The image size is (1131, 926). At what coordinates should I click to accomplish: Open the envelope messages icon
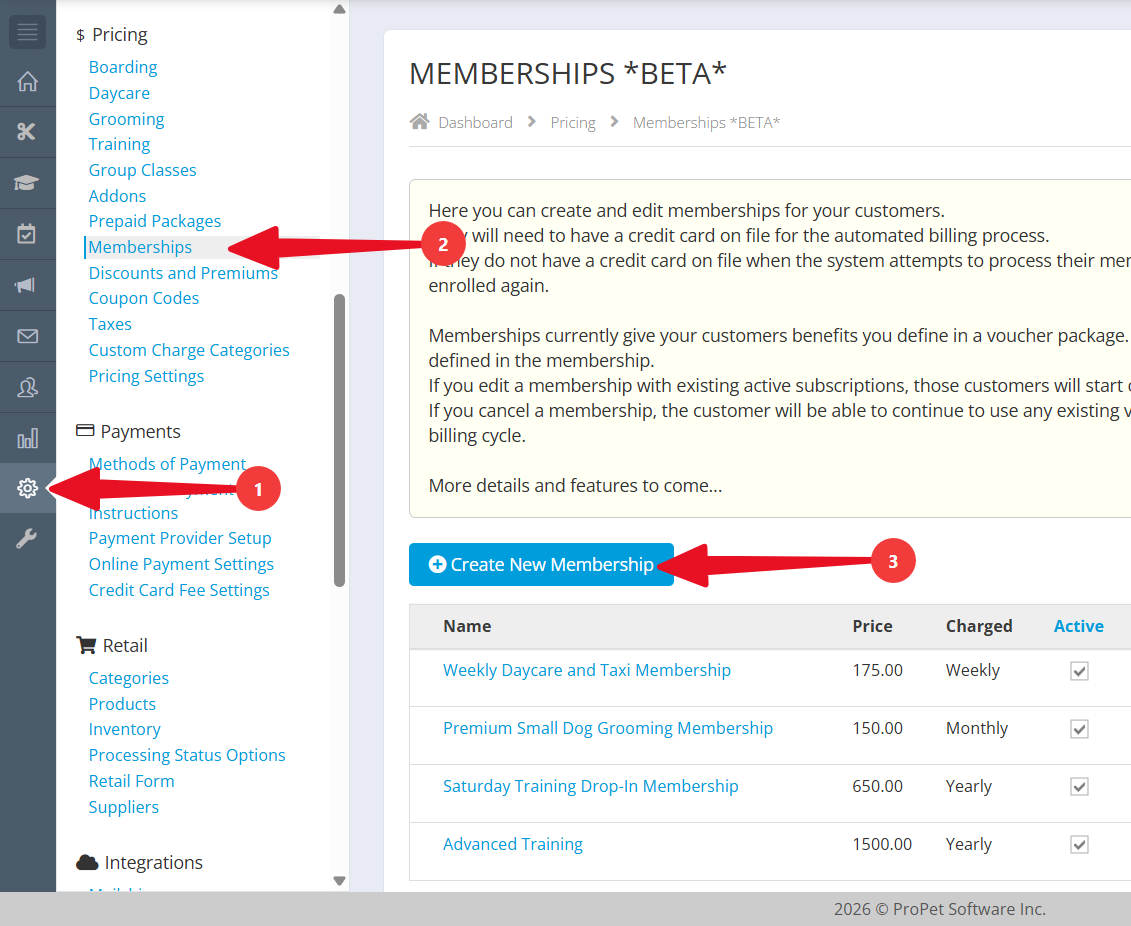(x=27, y=336)
